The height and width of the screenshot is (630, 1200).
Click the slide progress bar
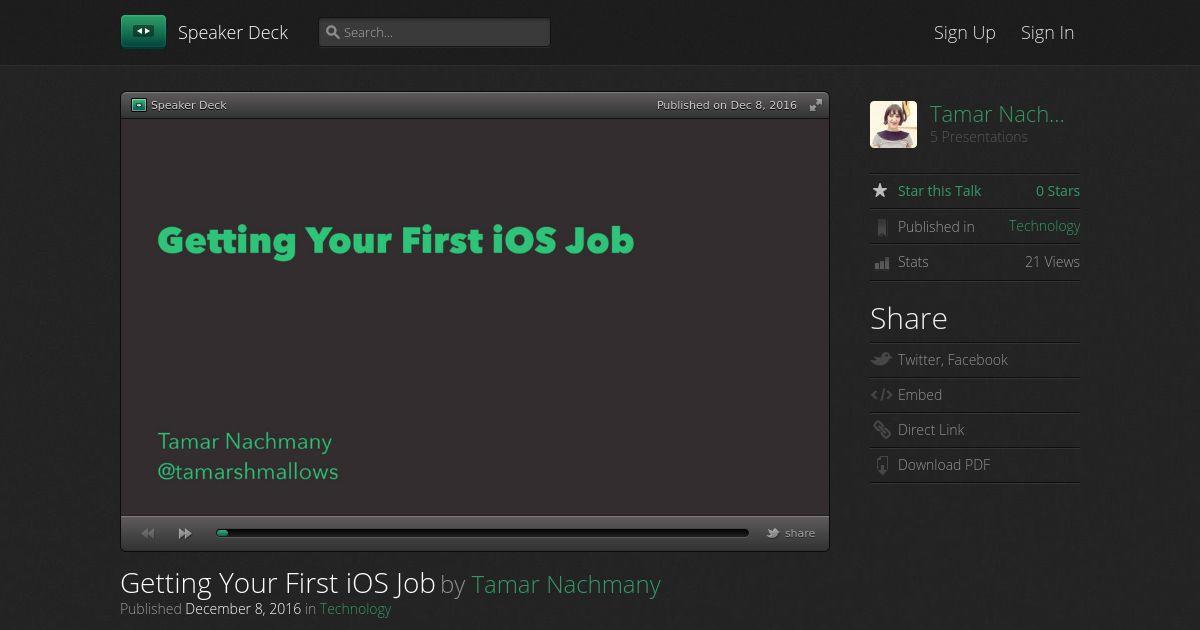482,533
